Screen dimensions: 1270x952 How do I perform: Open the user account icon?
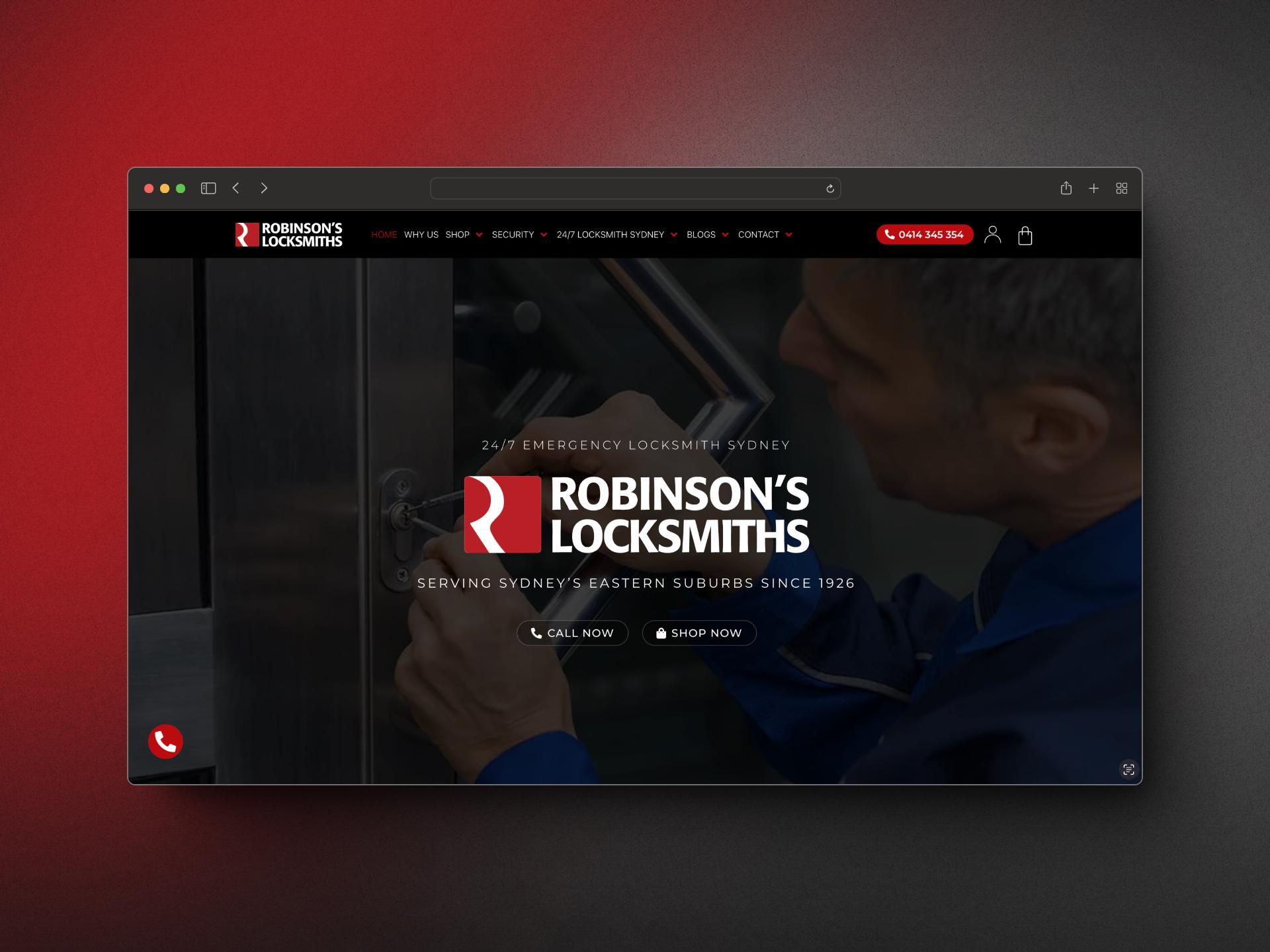pos(992,235)
